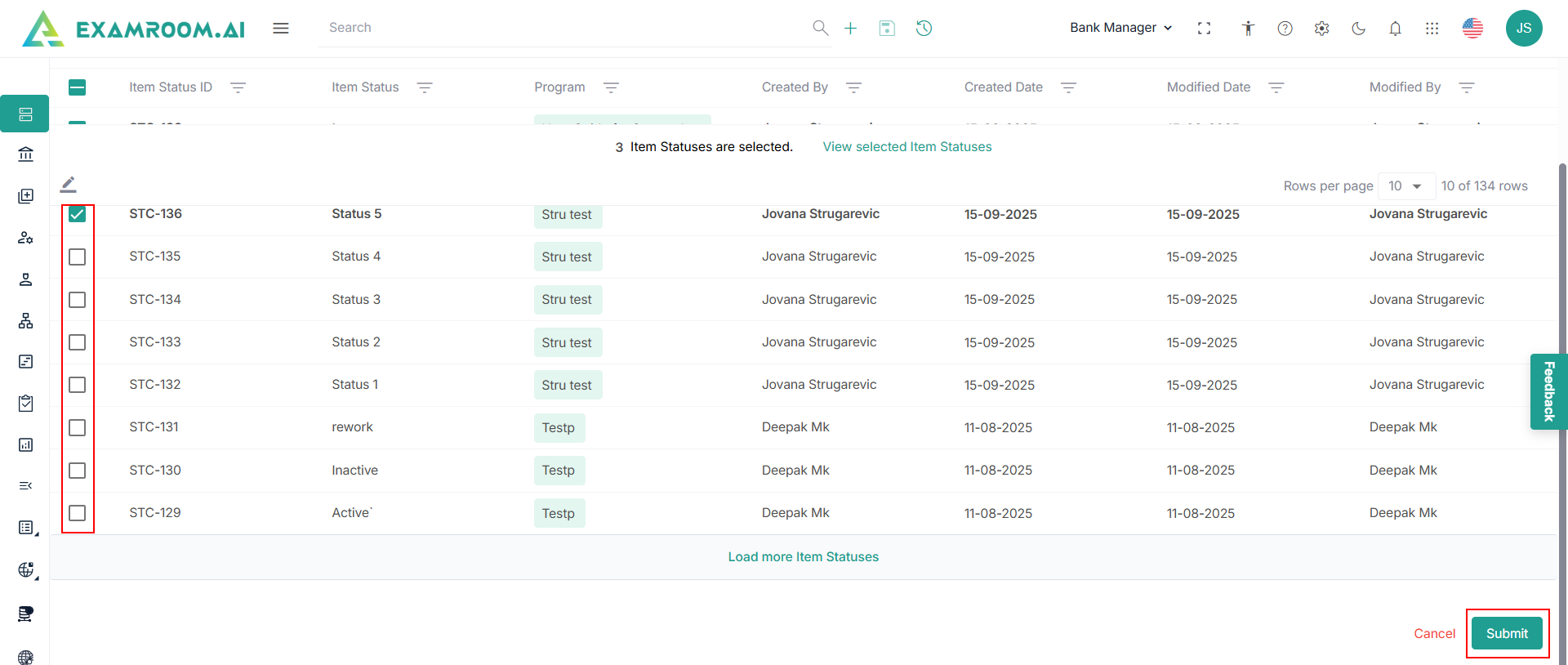This screenshot has width=1568, height=665.
Task: Open settings gear icon
Action: pos(1321,29)
